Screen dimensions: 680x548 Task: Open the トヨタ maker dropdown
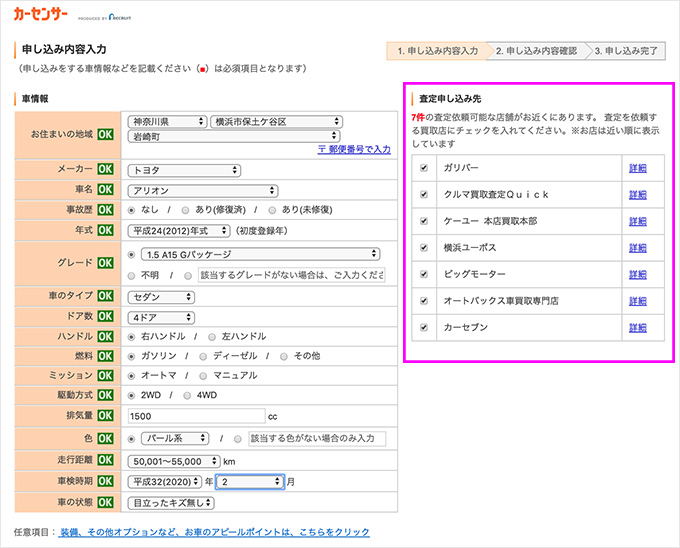tap(184, 170)
